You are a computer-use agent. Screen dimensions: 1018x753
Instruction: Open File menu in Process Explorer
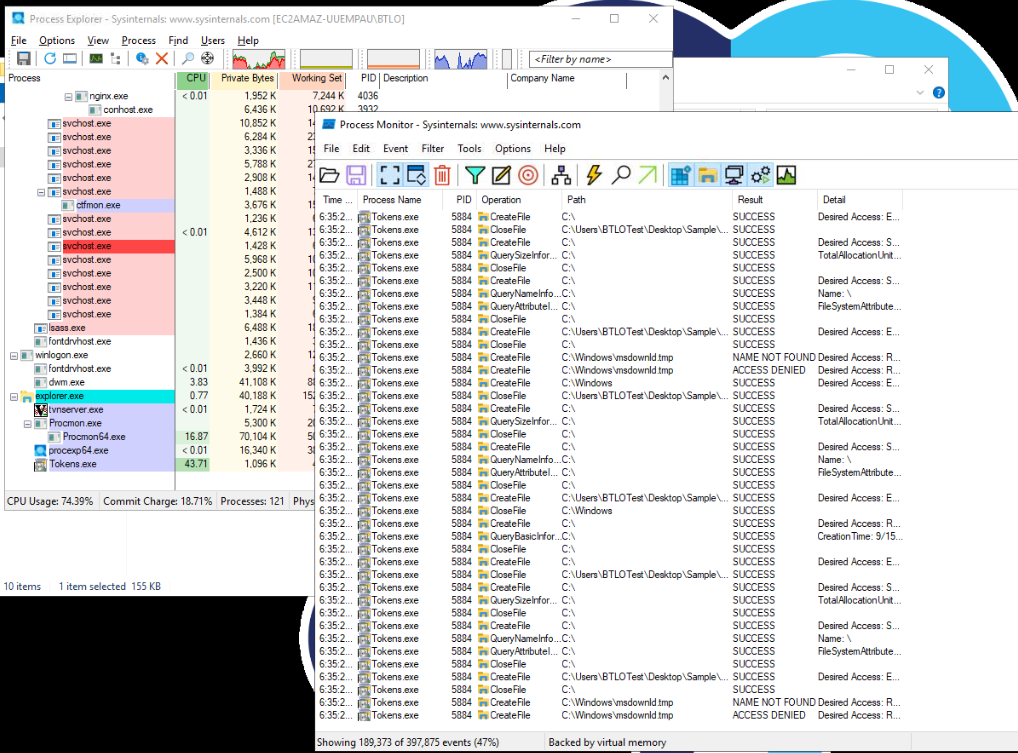[19, 40]
